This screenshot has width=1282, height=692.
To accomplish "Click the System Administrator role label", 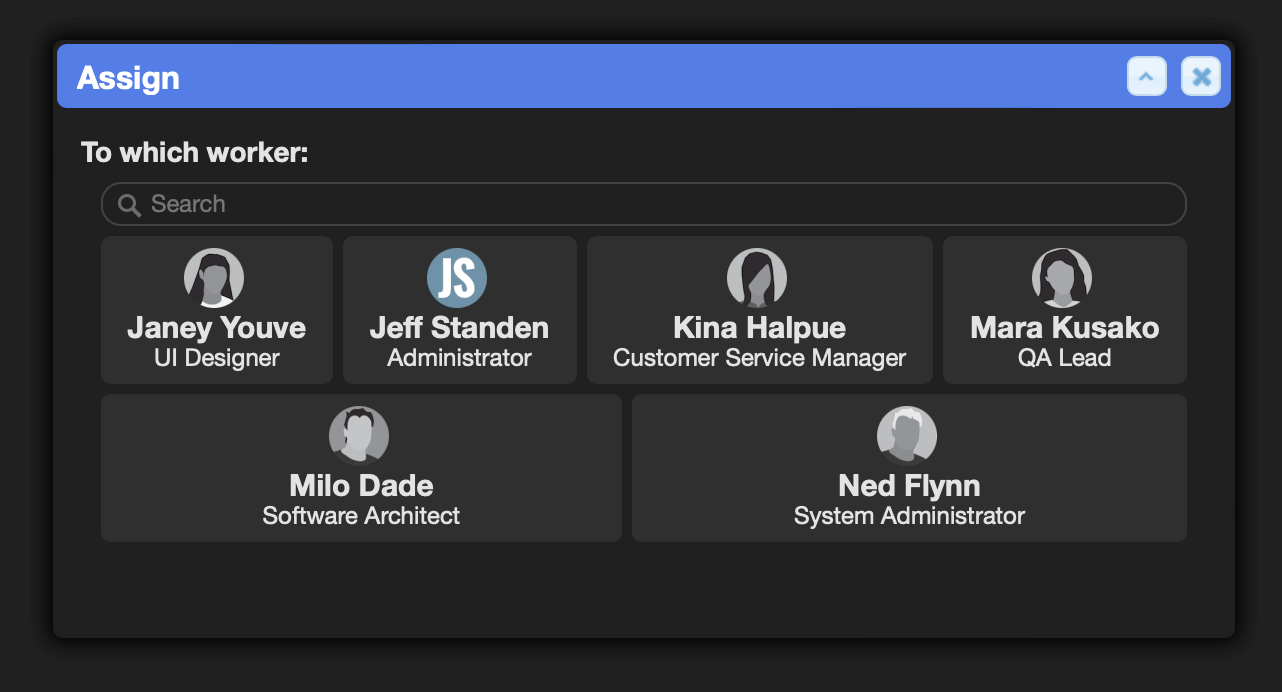I will pyautogui.click(x=909, y=516).
